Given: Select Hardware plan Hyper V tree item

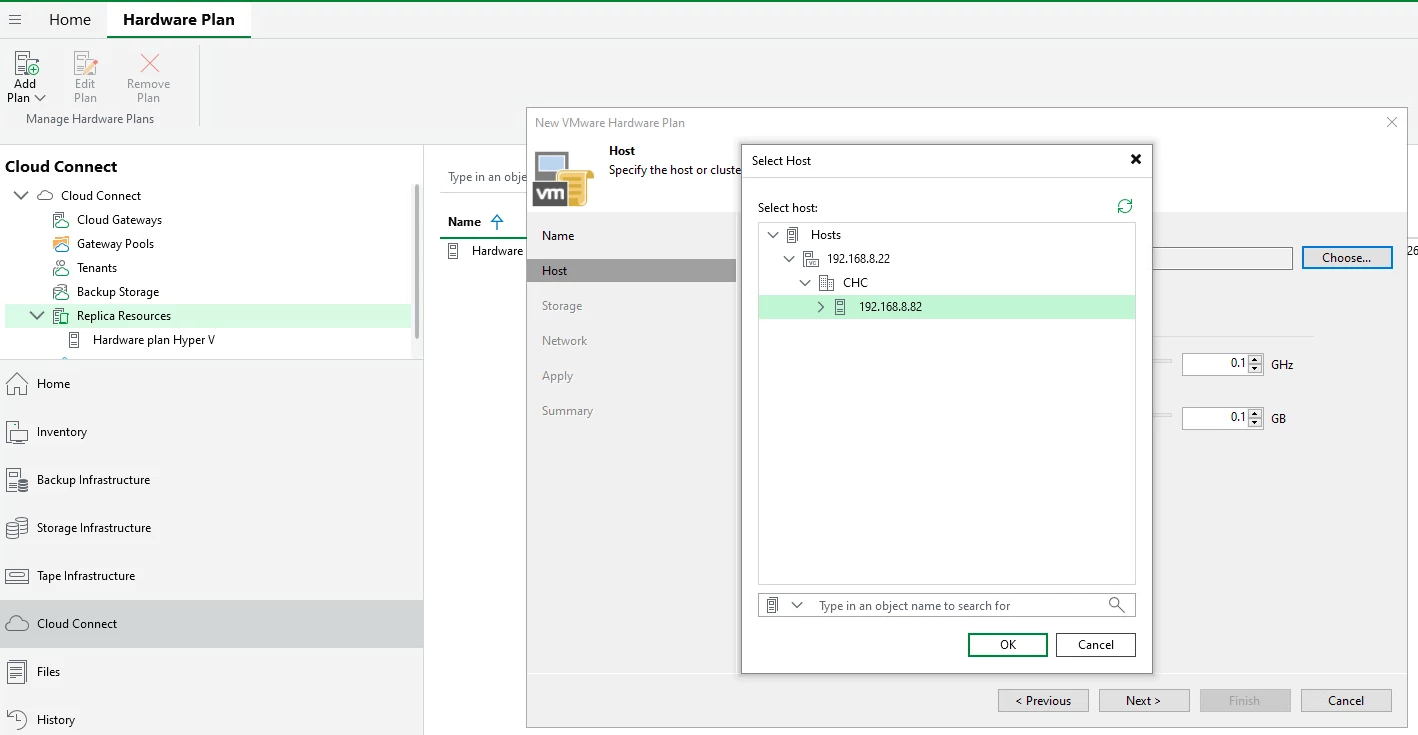Looking at the screenshot, I should [x=153, y=340].
